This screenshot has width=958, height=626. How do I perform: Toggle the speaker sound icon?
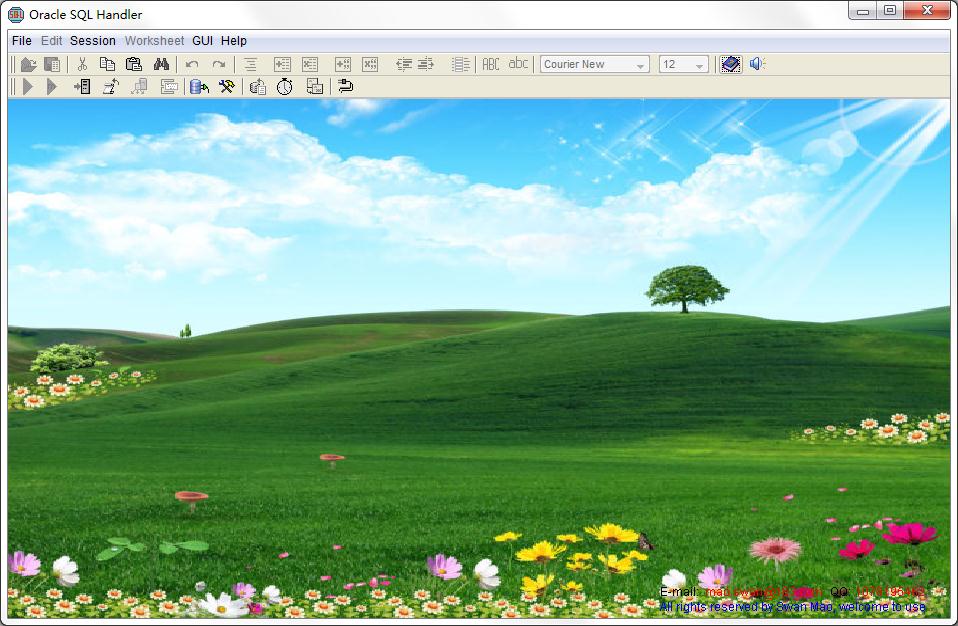[x=756, y=63]
